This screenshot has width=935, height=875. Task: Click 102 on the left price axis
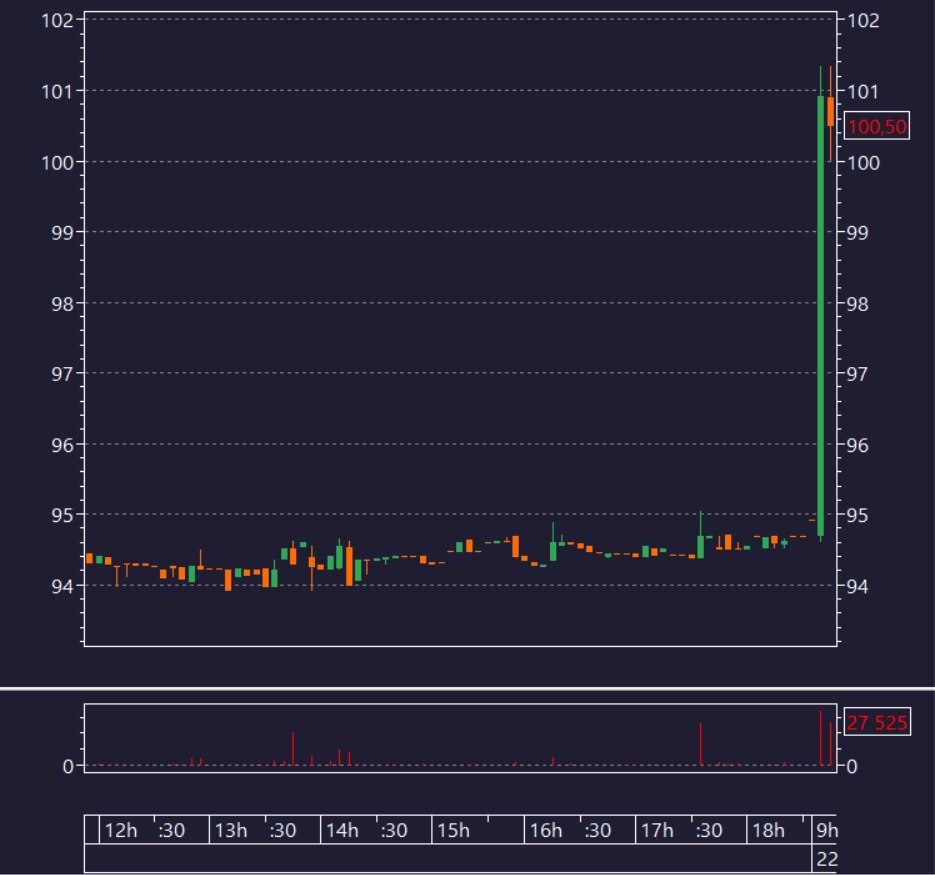(57, 21)
